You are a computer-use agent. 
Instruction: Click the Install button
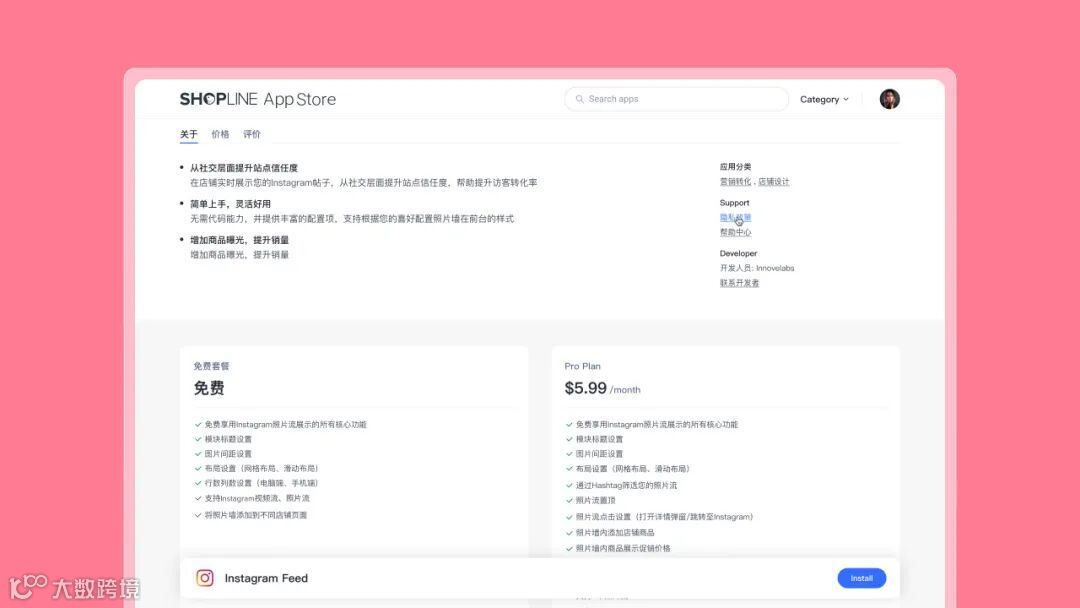coord(862,578)
